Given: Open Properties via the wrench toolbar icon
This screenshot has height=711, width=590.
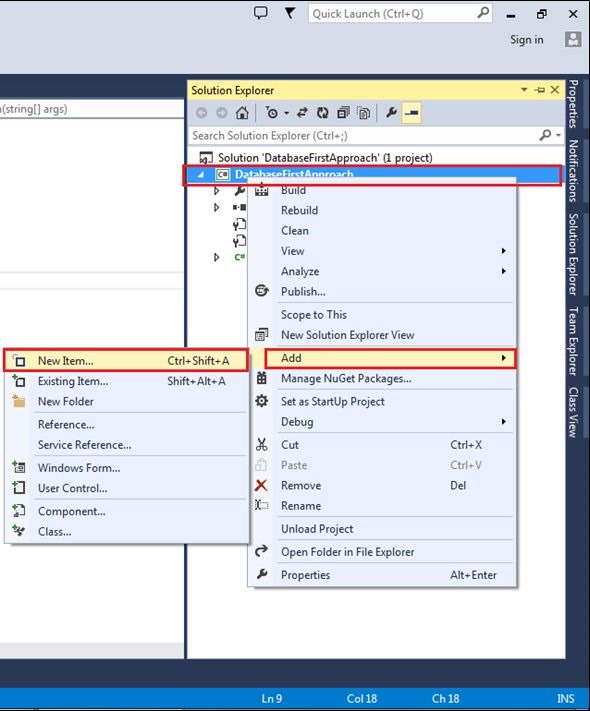Looking at the screenshot, I should tap(391, 112).
